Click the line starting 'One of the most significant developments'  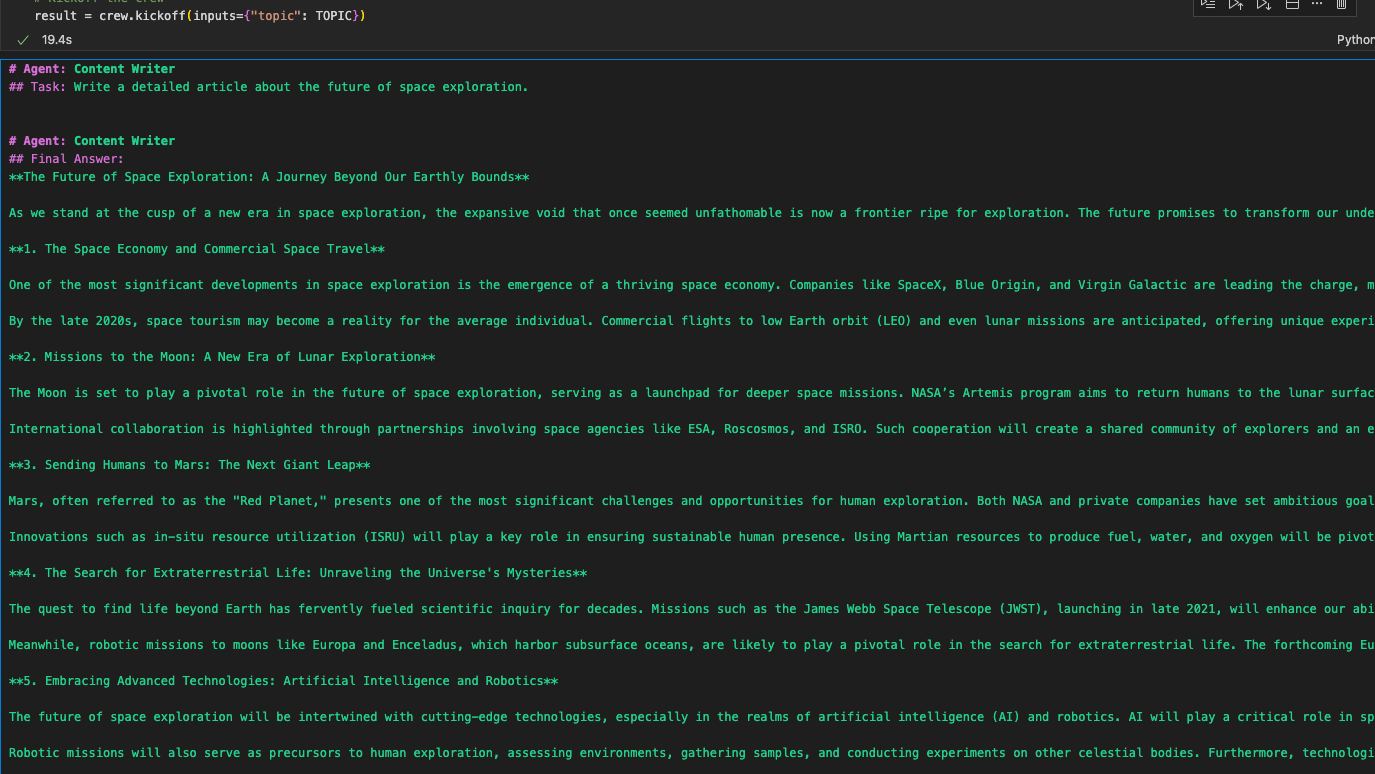pos(692,285)
